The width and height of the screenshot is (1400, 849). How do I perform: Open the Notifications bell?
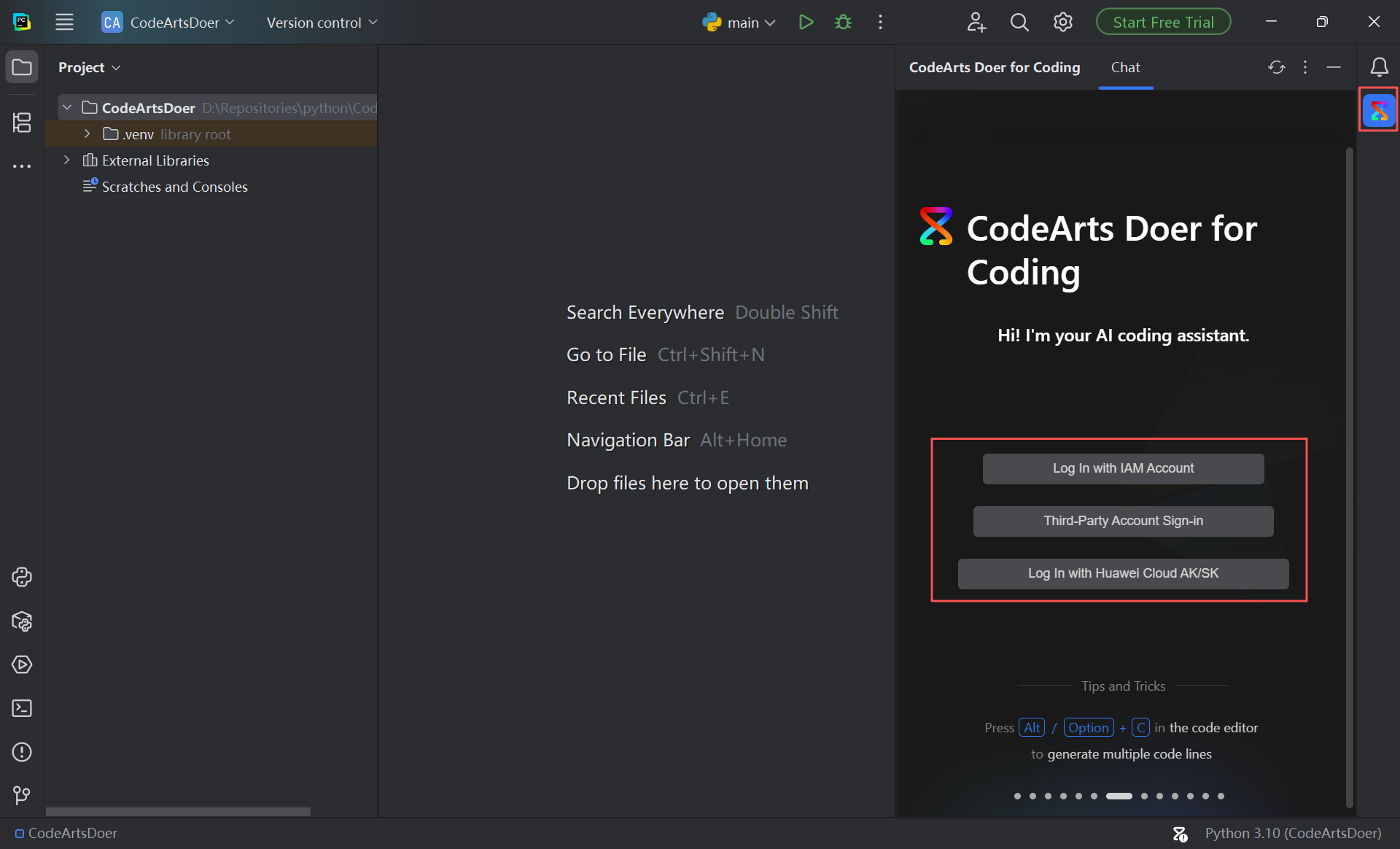coord(1379,67)
